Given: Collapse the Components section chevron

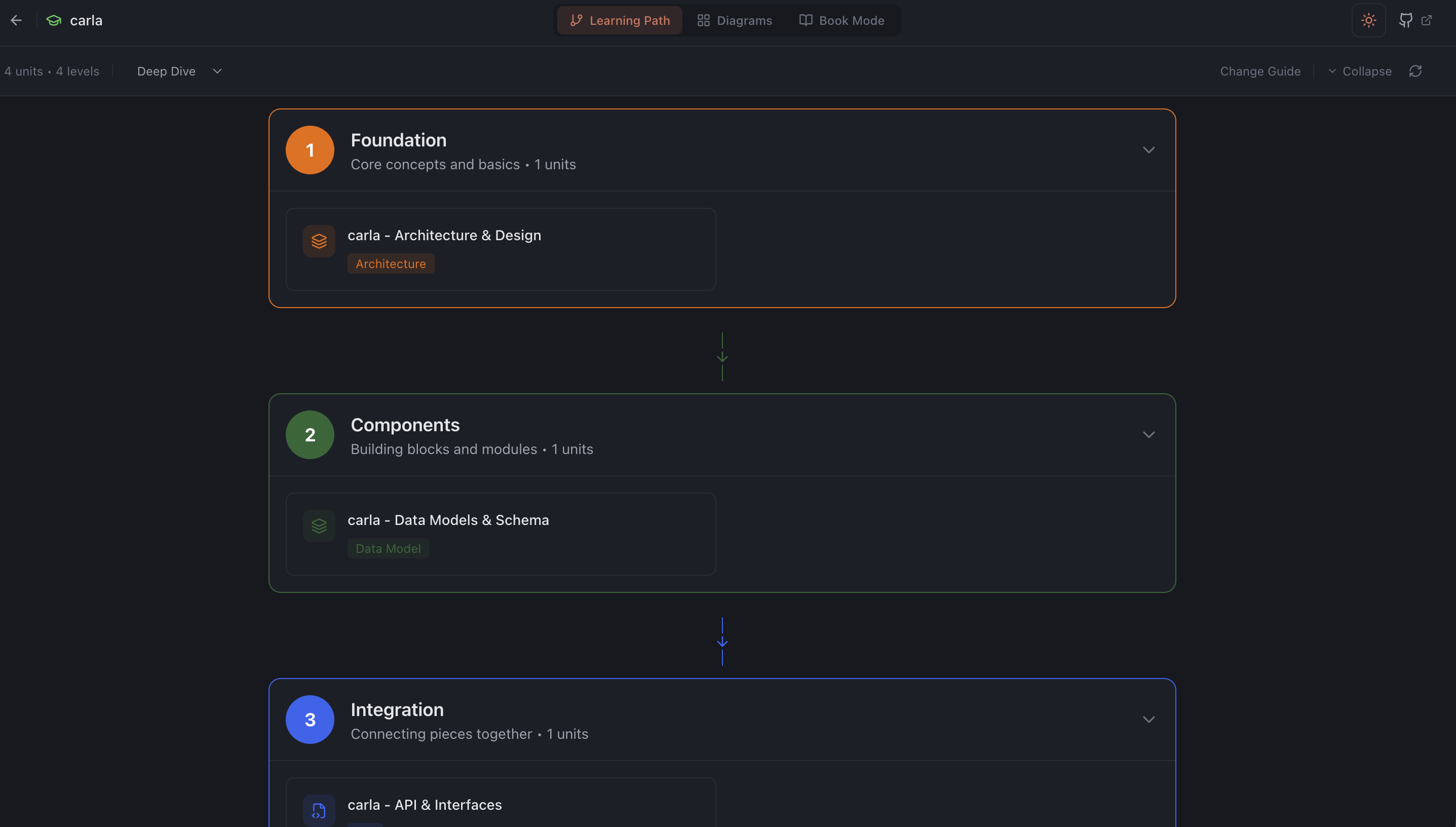Looking at the screenshot, I should (x=1149, y=434).
